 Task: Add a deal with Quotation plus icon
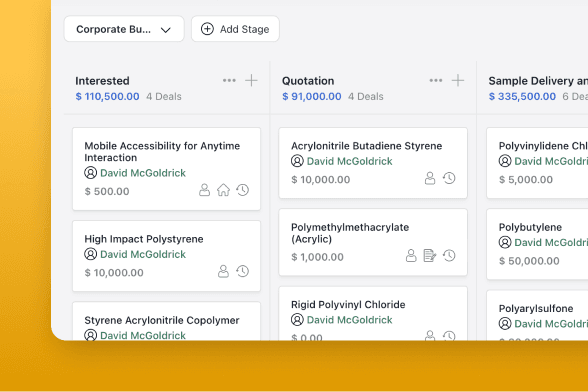tap(458, 80)
